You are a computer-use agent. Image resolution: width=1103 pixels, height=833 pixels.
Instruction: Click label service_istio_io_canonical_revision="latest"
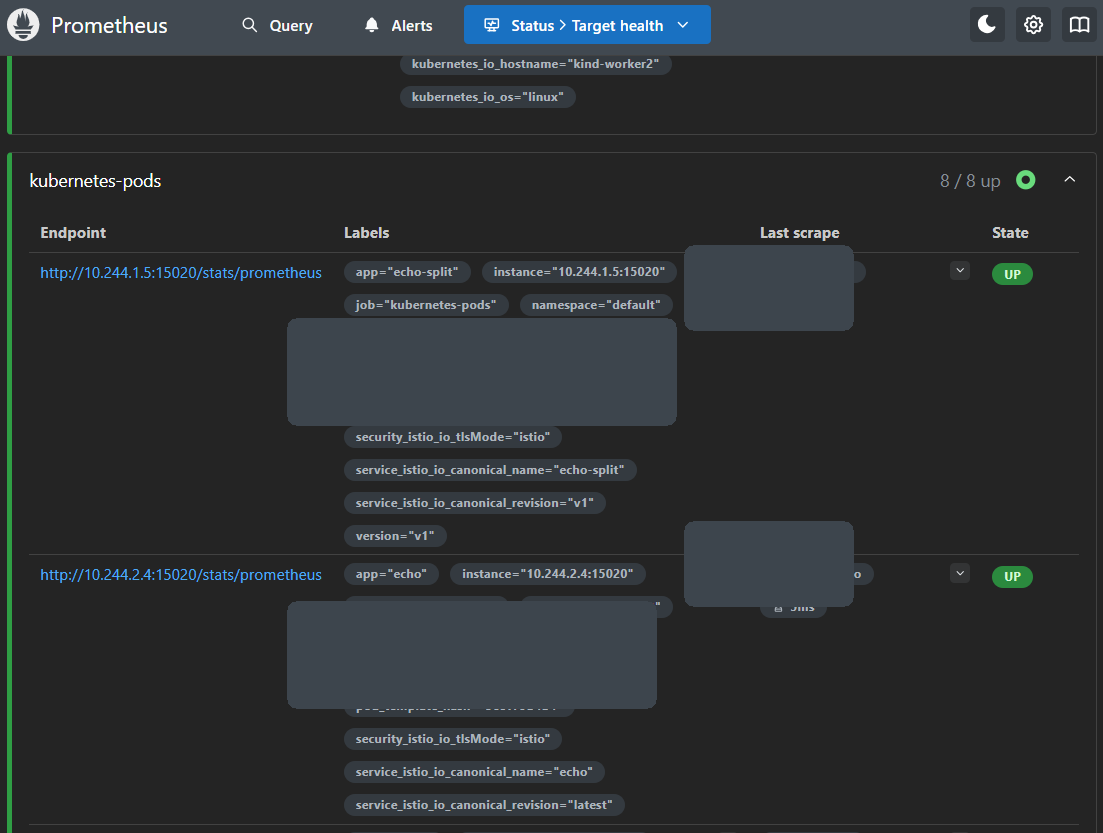(x=484, y=805)
